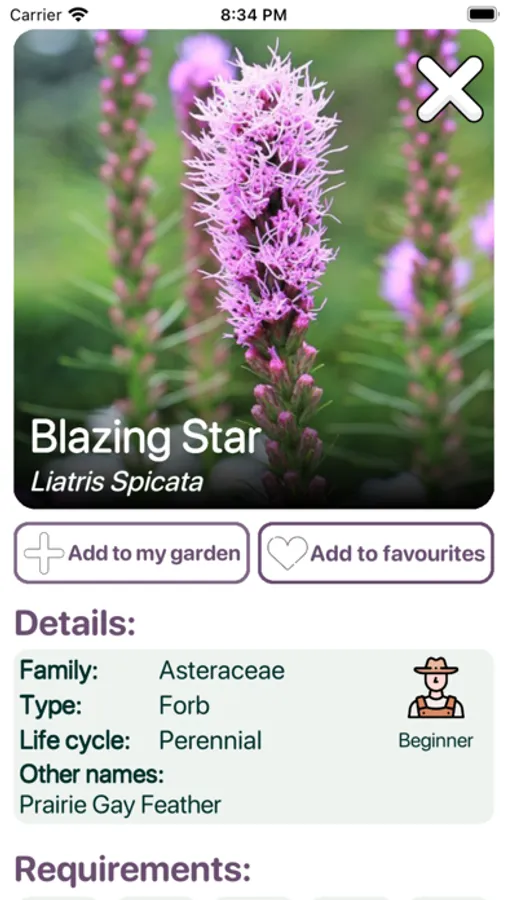Tap Prairie Gay Feather other name
Viewport: 507px width, 900px height.
(x=120, y=805)
